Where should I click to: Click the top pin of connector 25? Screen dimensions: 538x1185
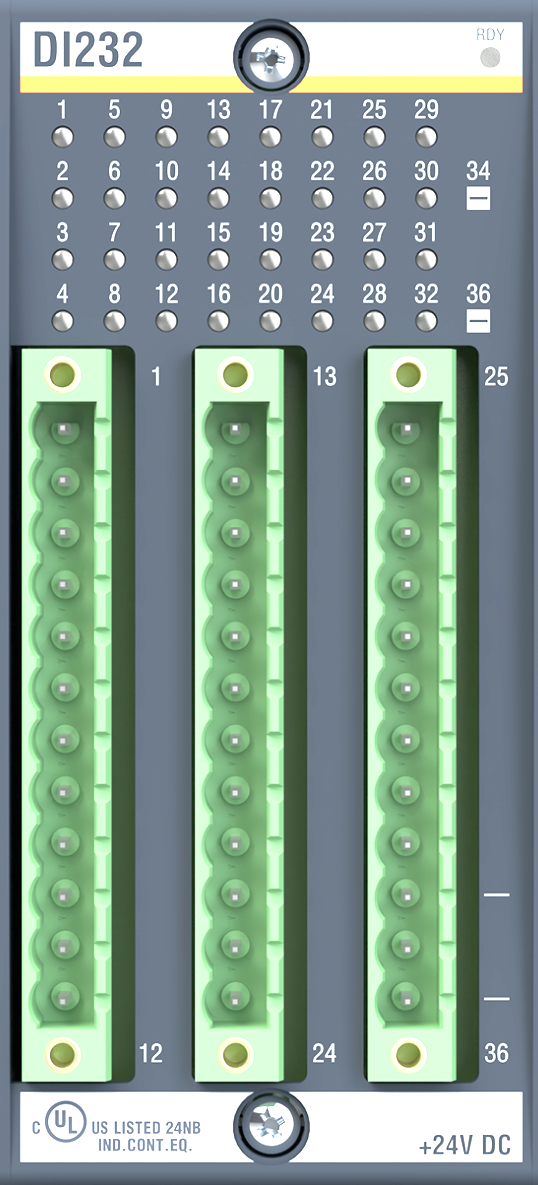pos(408,431)
